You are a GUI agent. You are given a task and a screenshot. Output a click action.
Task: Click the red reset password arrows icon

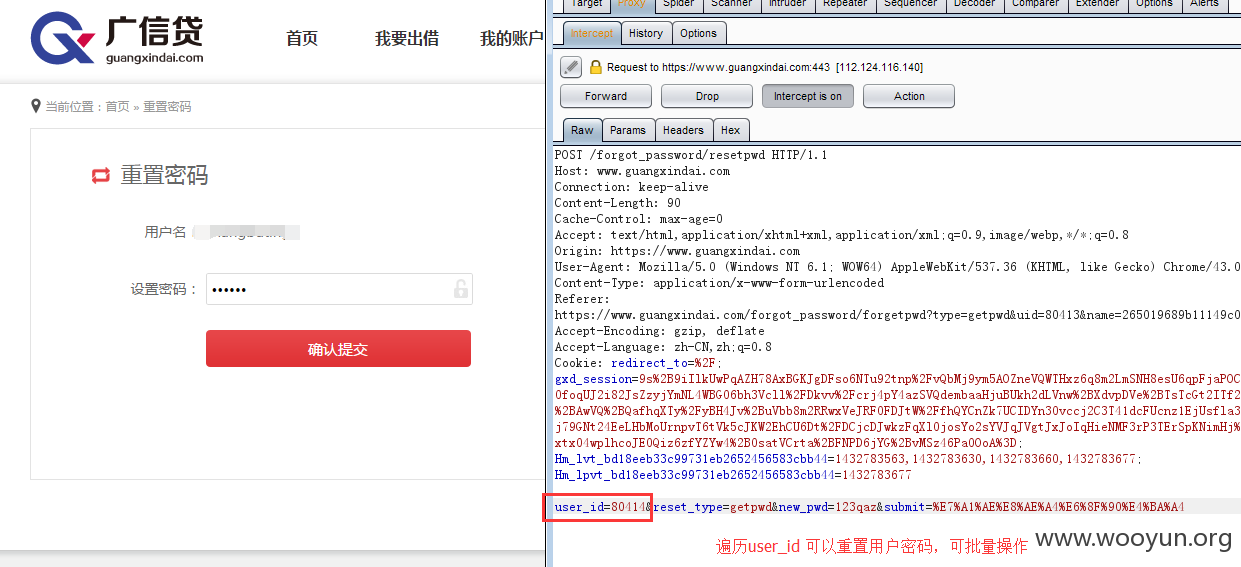(x=101, y=176)
